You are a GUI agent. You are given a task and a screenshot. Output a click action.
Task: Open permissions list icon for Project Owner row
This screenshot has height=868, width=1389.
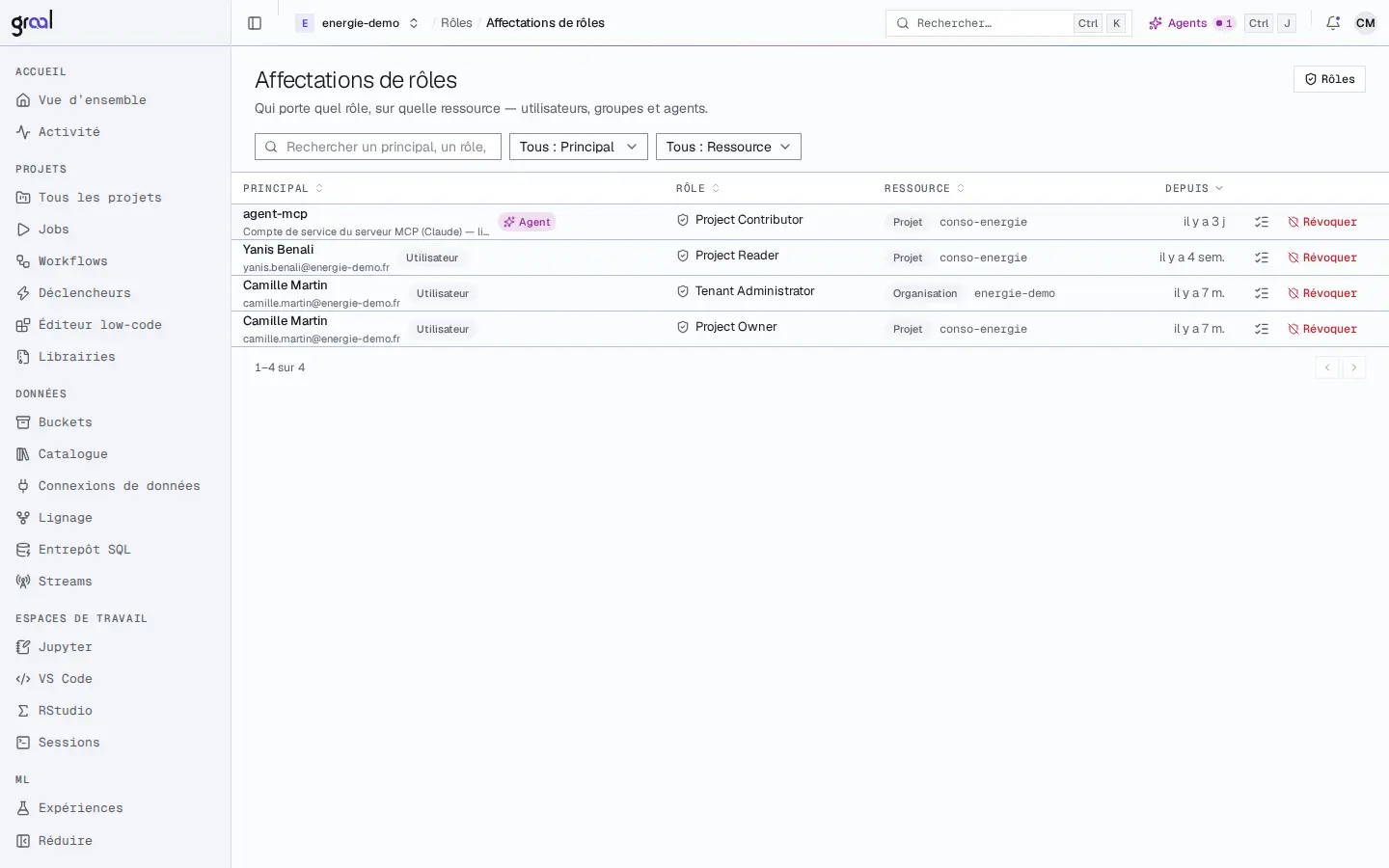tap(1262, 329)
